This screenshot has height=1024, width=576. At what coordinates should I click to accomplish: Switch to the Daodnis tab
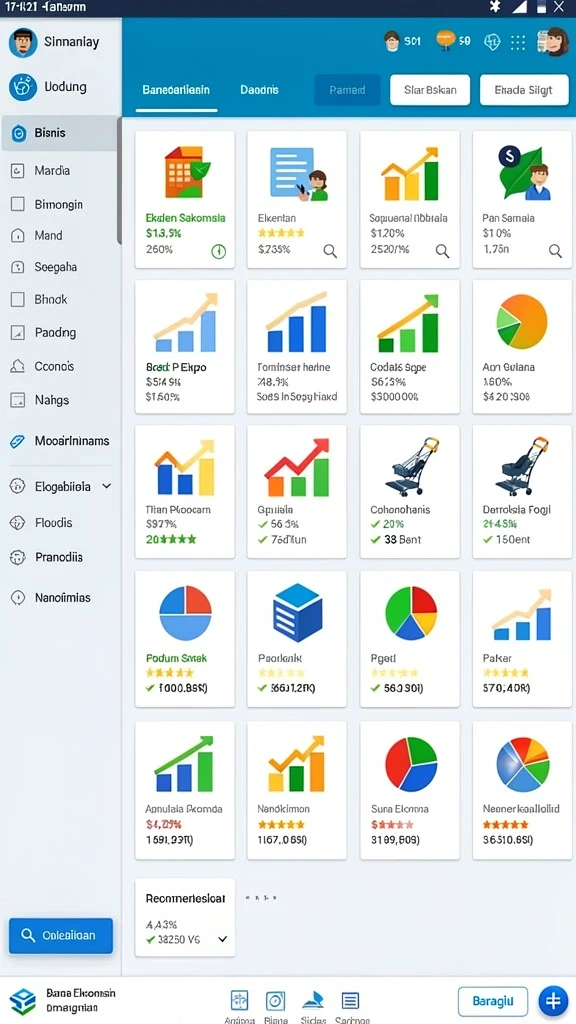pos(259,89)
